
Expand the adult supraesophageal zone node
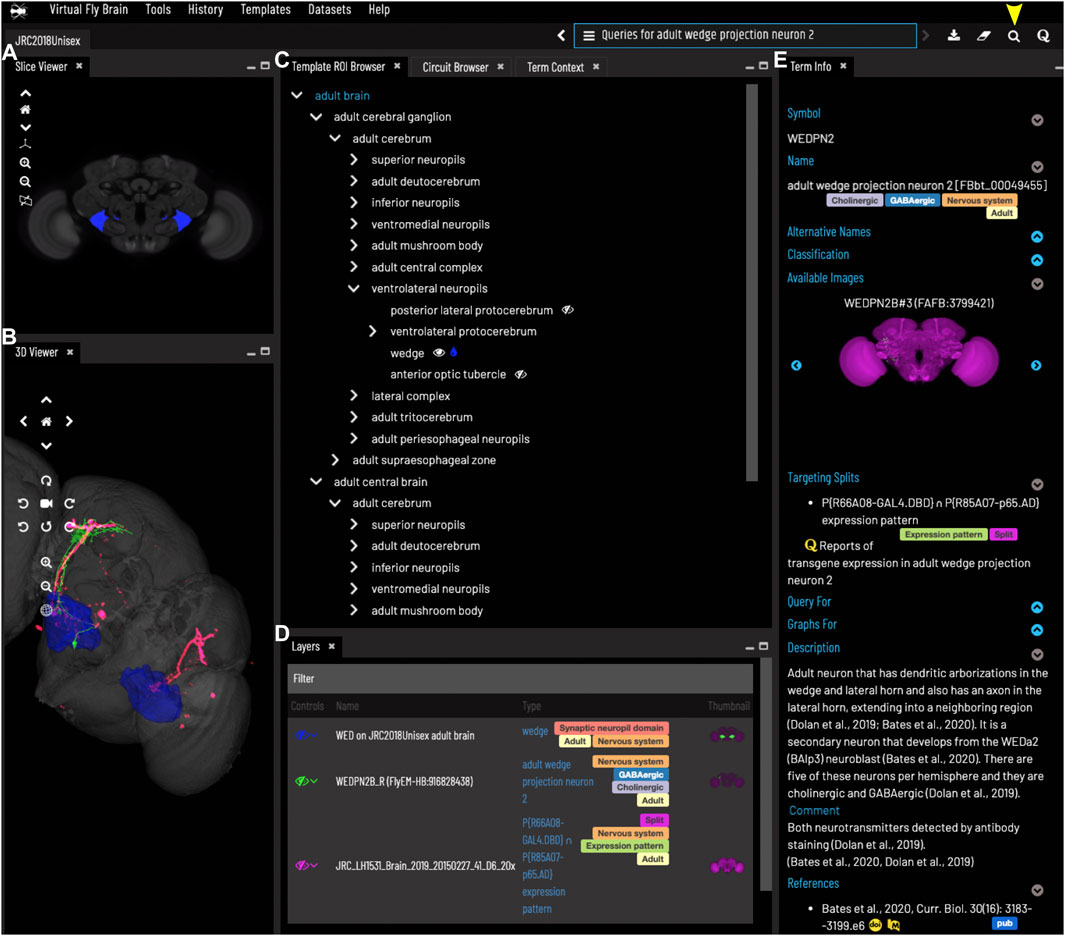(334, 460)
